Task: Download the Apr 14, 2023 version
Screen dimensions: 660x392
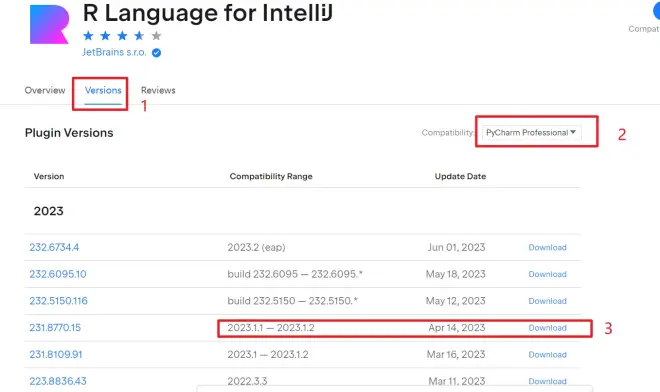Action: [x=547, y=328]
